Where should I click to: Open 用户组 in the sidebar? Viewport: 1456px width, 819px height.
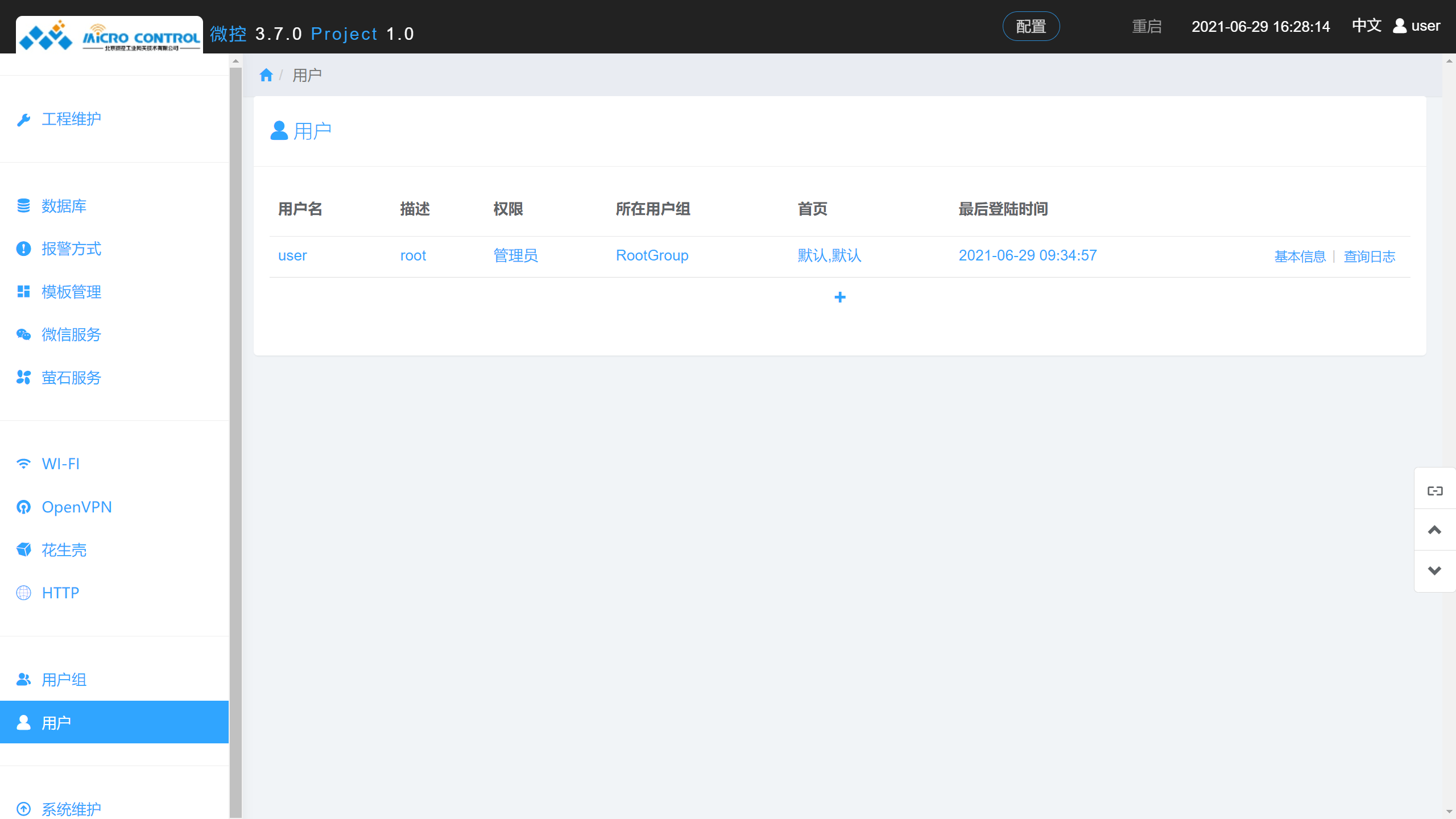[64, 680]
